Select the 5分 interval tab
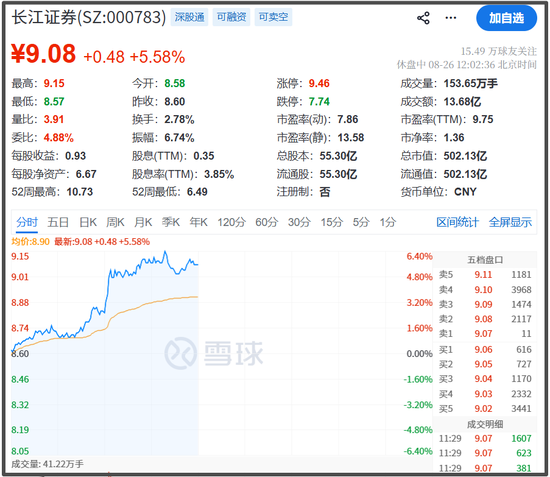The width and height of the screenshot is (550, 477). pos(361,222)
